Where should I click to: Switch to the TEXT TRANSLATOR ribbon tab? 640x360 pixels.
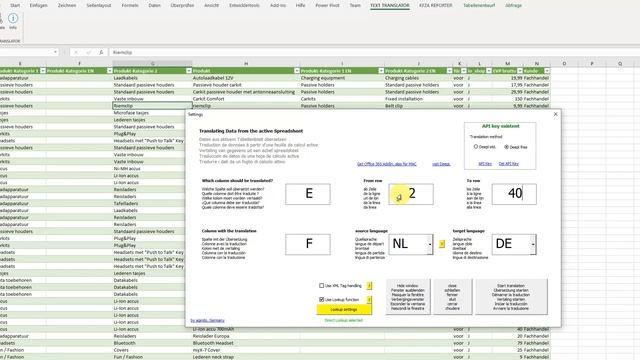390,5
